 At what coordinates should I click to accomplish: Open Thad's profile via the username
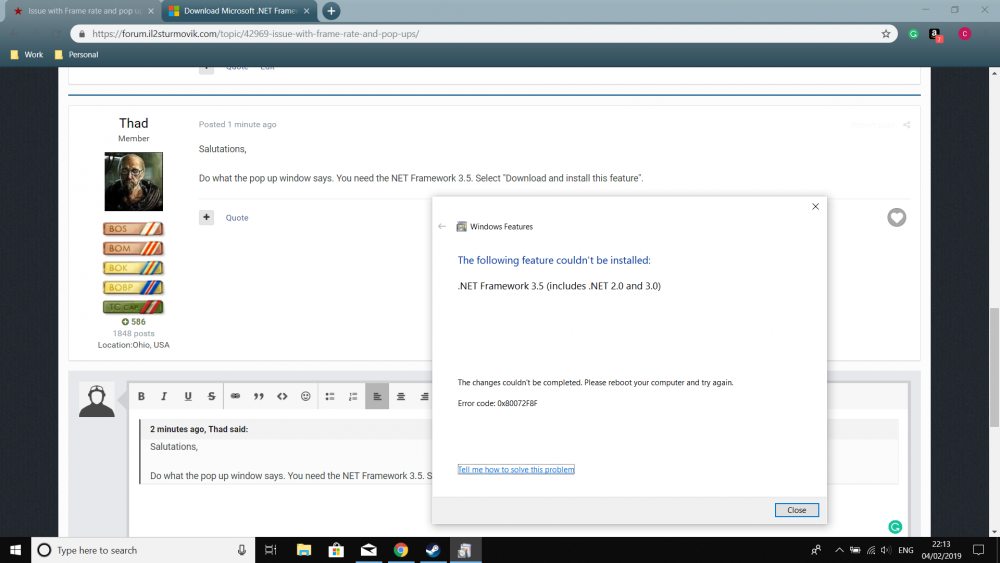tap(133, 123)
